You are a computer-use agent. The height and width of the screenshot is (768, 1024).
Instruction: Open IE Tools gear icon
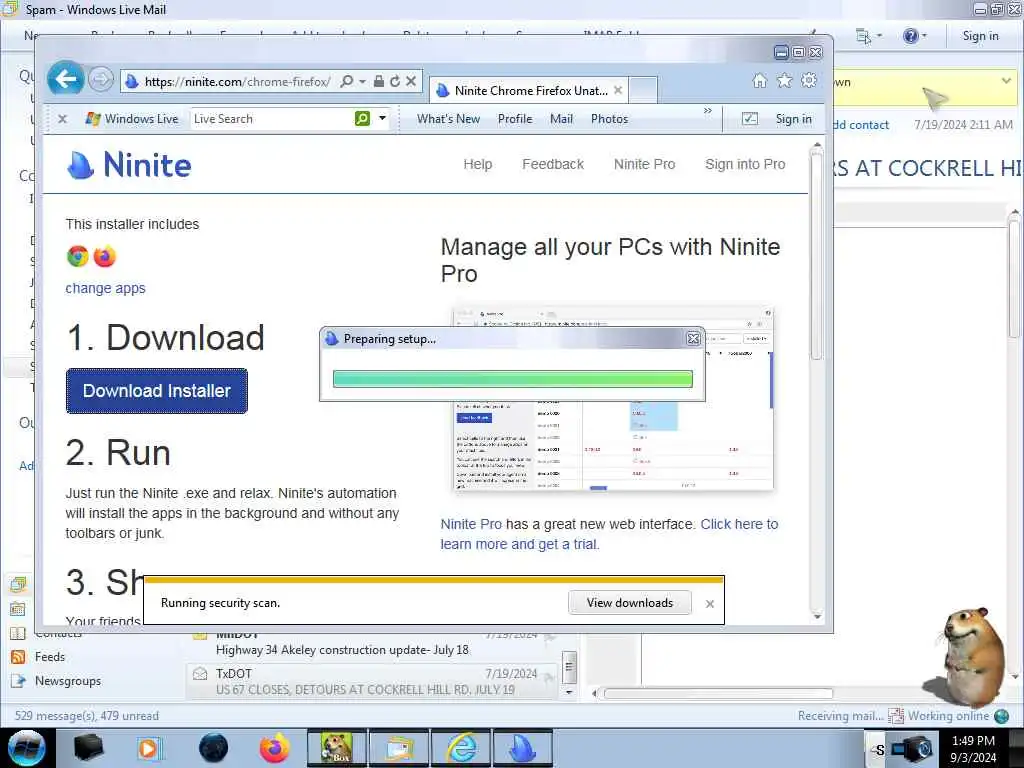[809, 80]
